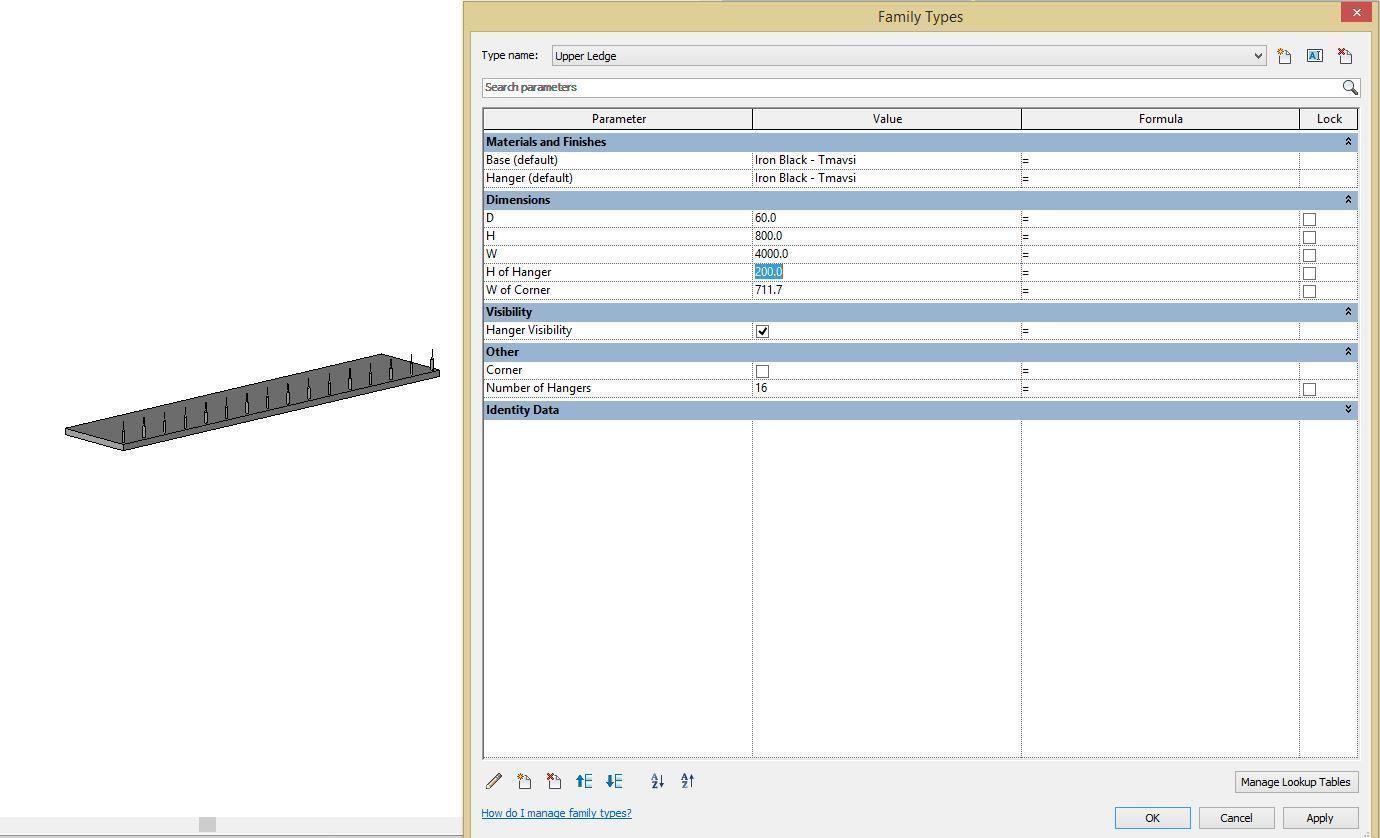Move parameter down with the arrow icon
Viewport: 1380px width, 838px height.
[614, 781]
